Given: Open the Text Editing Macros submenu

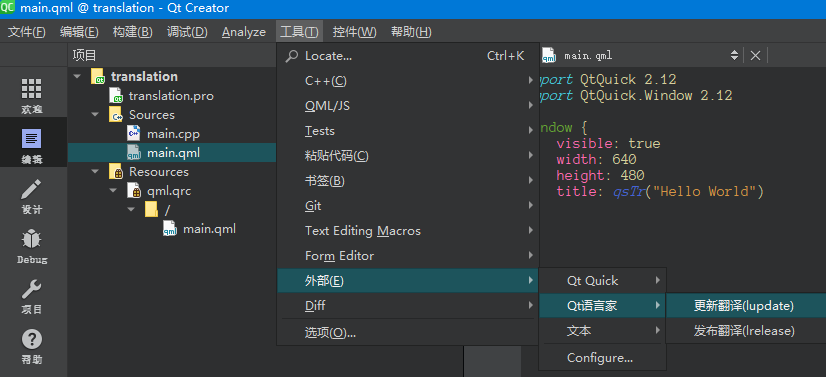Looking at the screenshot, I should pos(408,231).
